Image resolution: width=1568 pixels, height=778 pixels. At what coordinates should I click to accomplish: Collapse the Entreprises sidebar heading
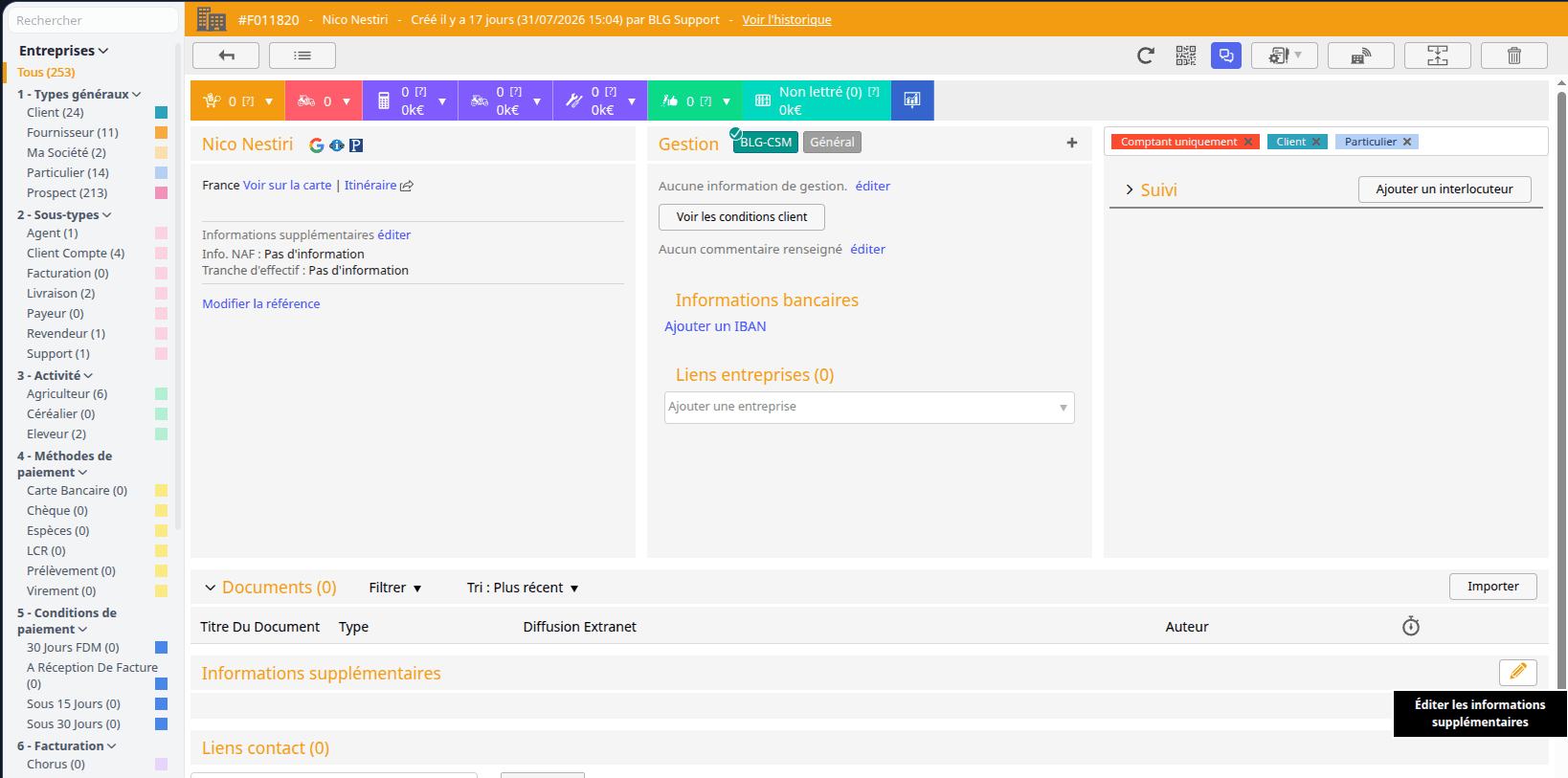[63, 51]
